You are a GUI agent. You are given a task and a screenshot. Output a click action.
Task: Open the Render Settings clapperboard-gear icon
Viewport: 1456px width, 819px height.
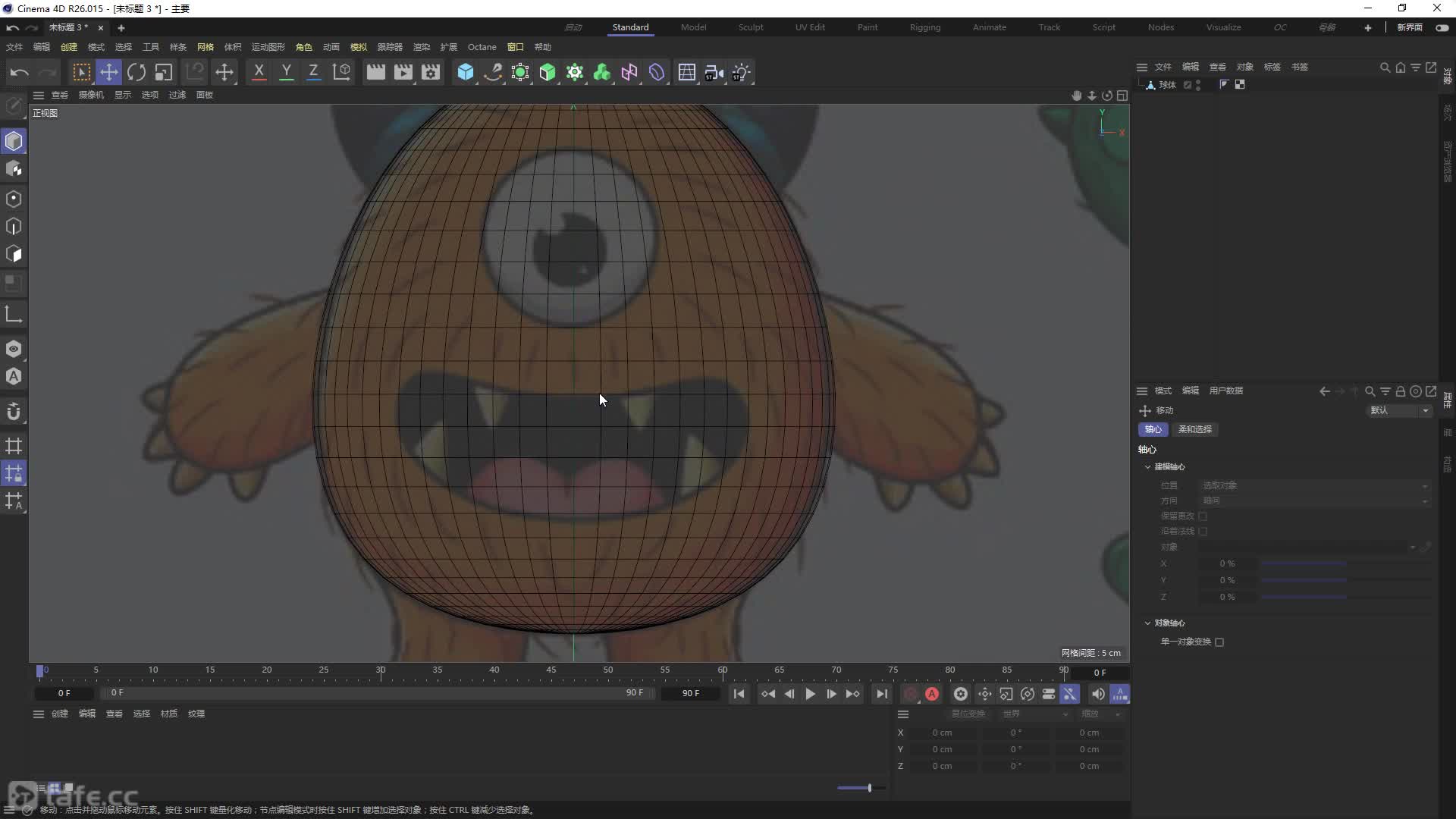coord(431,72)
